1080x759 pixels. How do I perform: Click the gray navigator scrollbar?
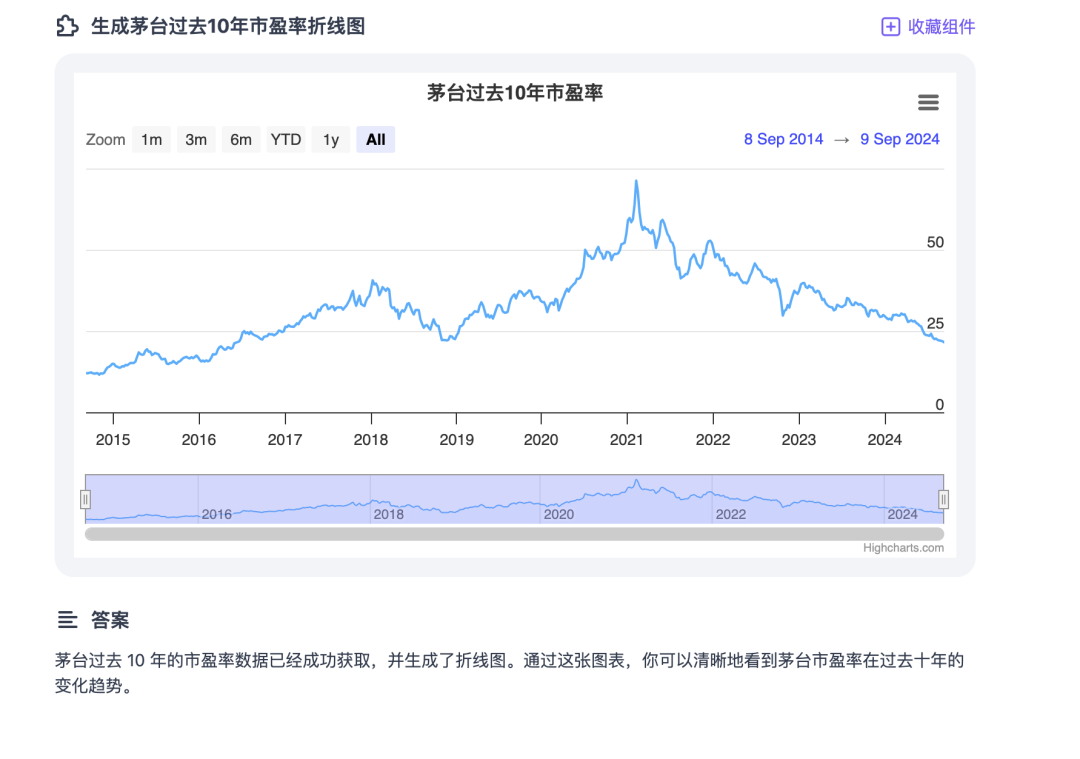click(515, 534)
